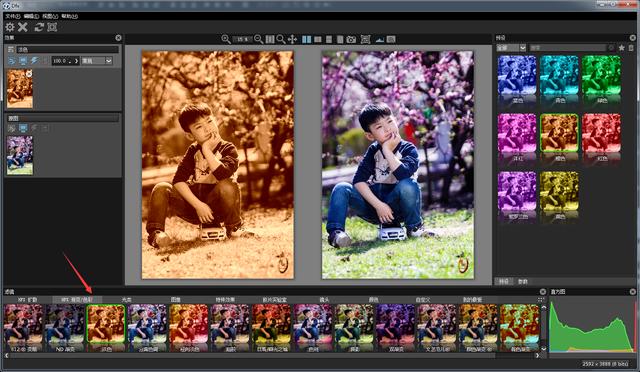Open the 文件 menu
The height and width of the screenshot is (372, 640).
(x=13, y=16)
